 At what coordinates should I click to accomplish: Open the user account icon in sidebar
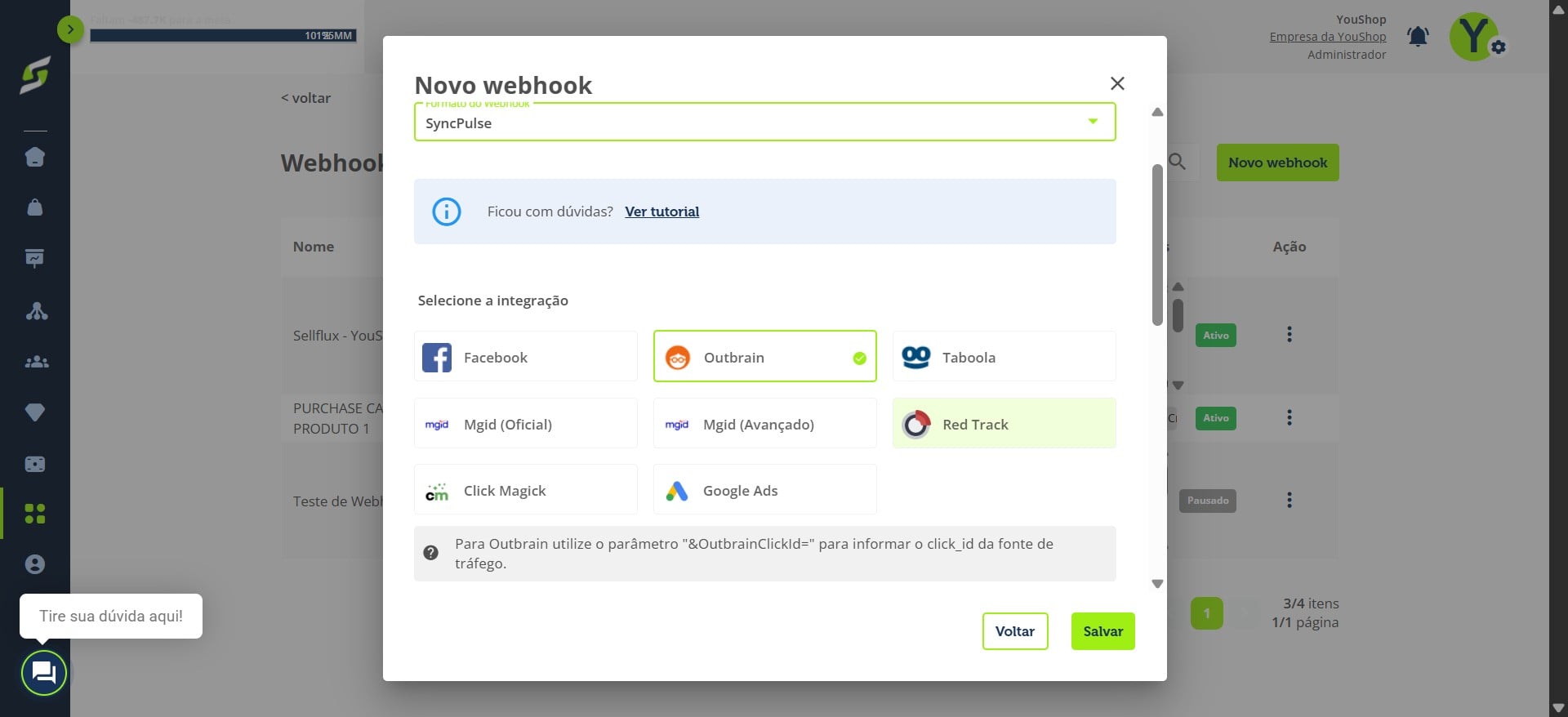coord(35,564)
